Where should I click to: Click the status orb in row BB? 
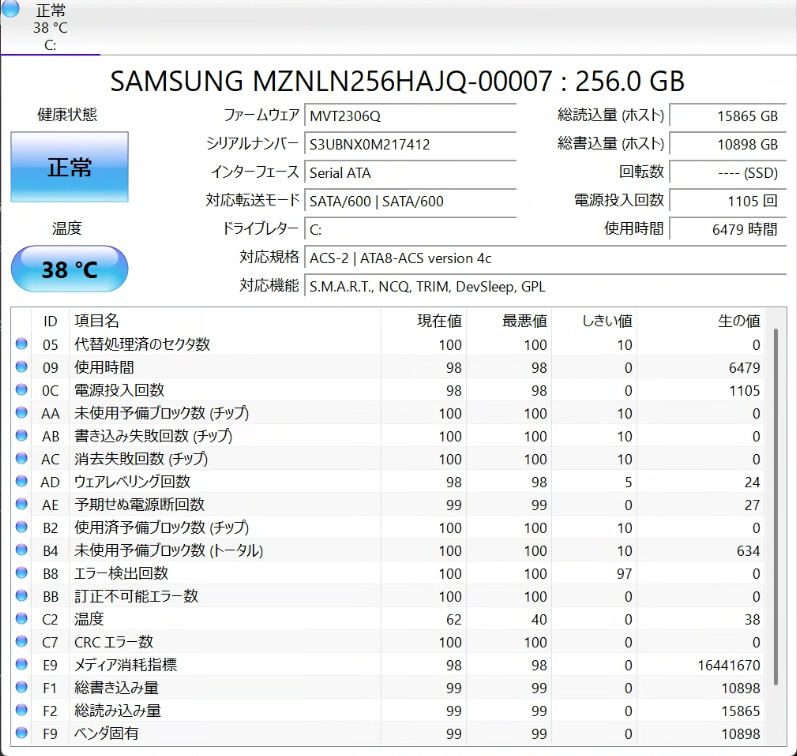(x=21, y=595)
